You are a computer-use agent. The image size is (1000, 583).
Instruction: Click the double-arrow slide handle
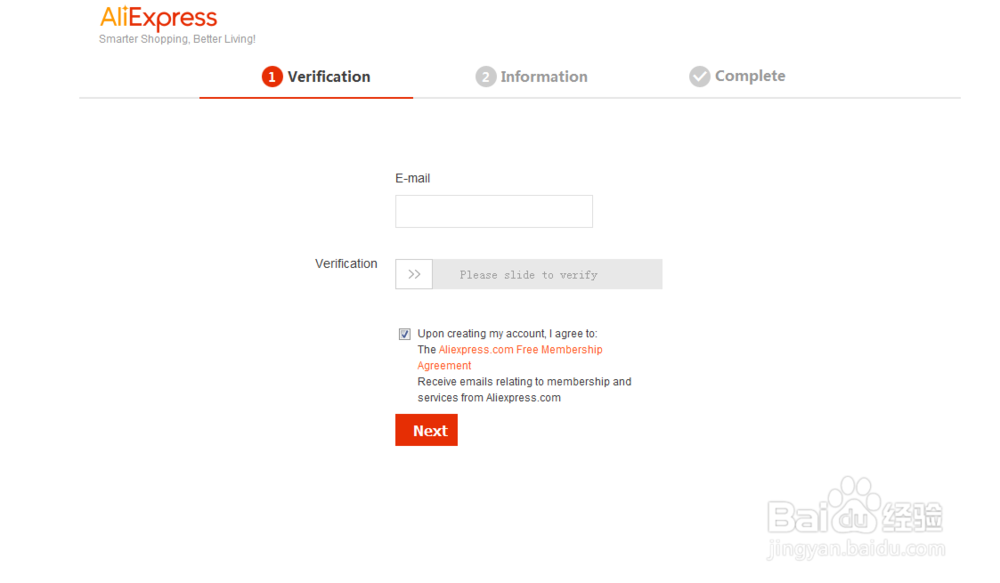pyautogui.click(x=414, y=274)
